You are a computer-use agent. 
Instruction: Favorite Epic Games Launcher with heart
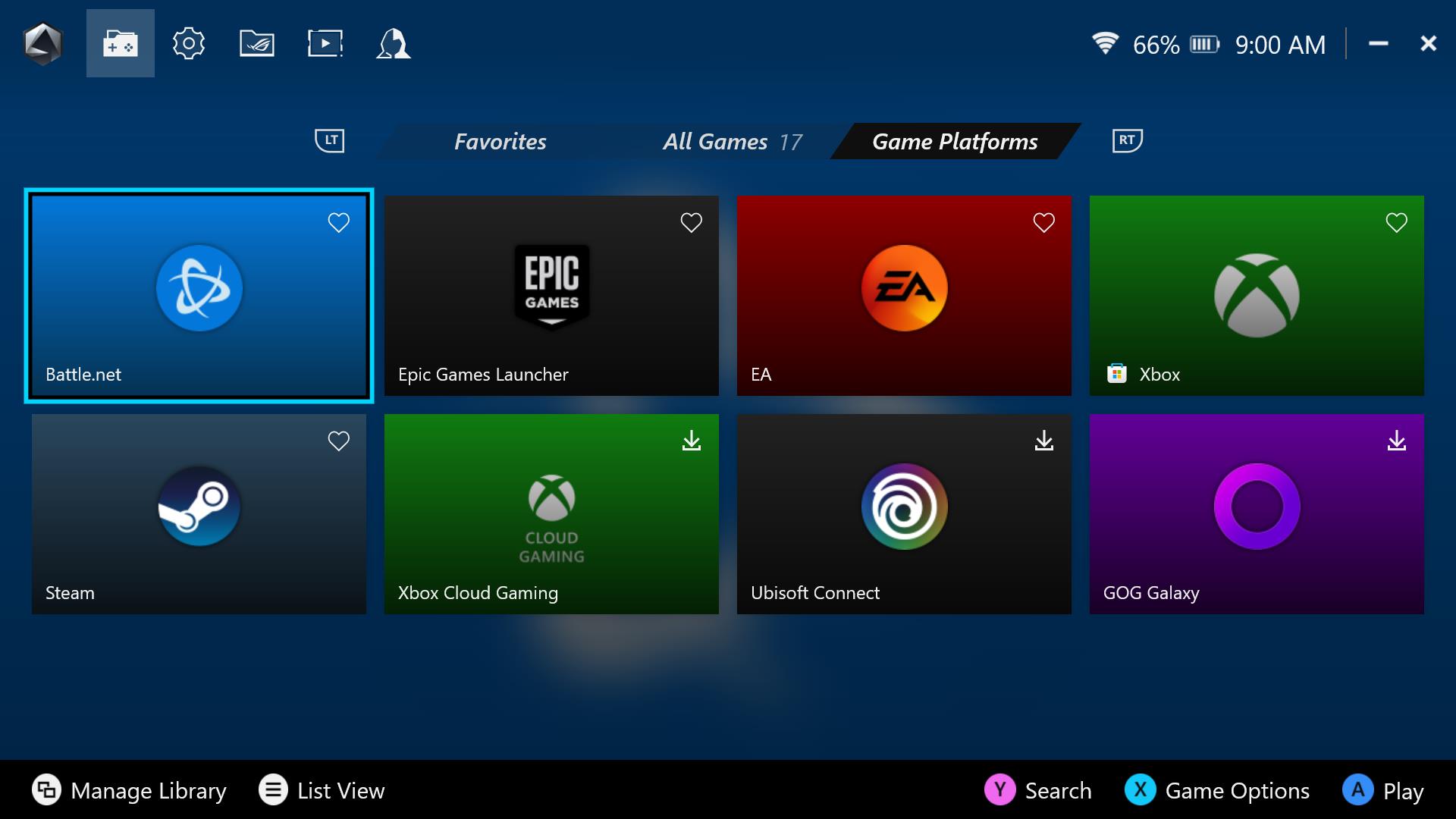tap(691, 222)
